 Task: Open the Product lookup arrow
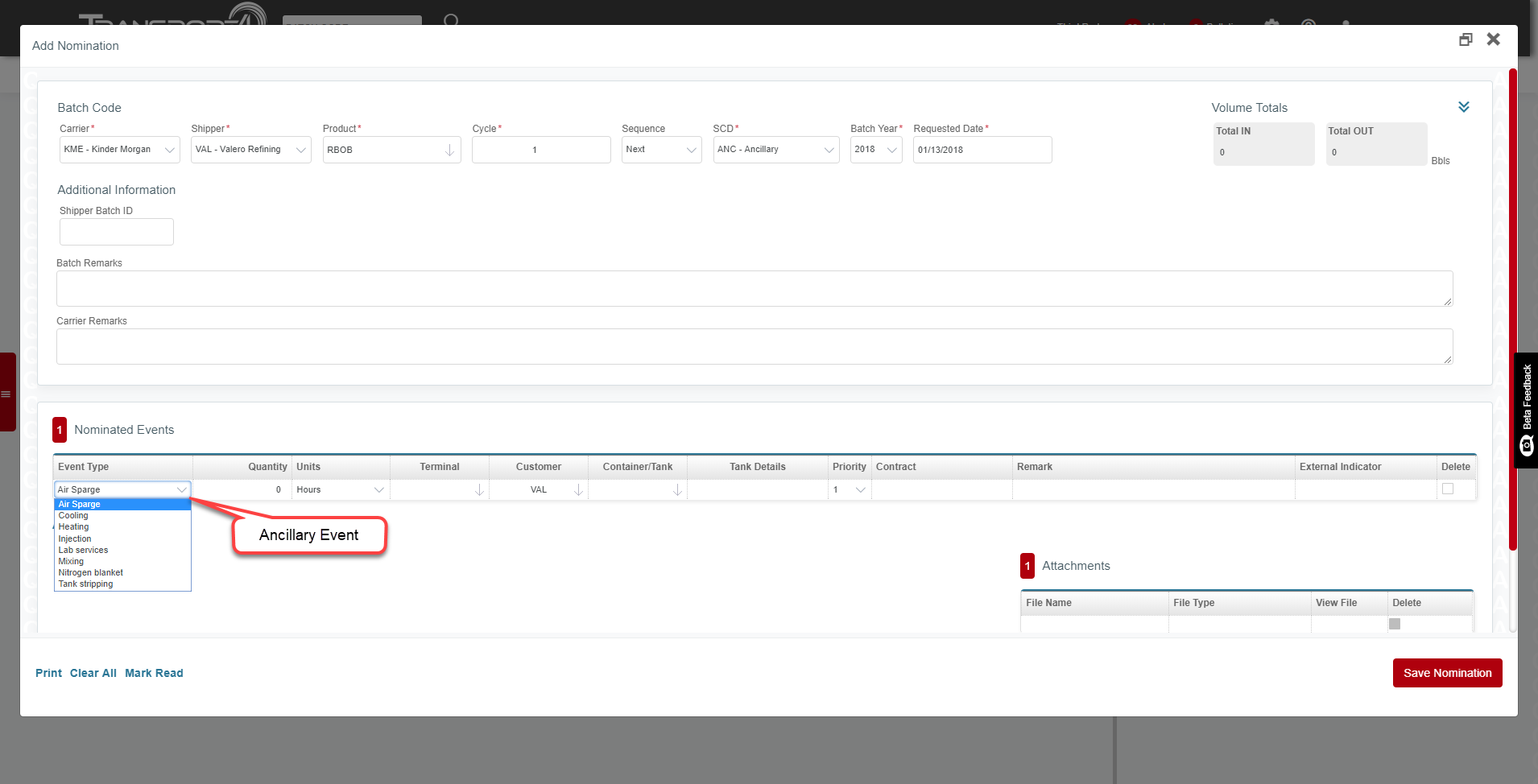[x=449, y=151]
